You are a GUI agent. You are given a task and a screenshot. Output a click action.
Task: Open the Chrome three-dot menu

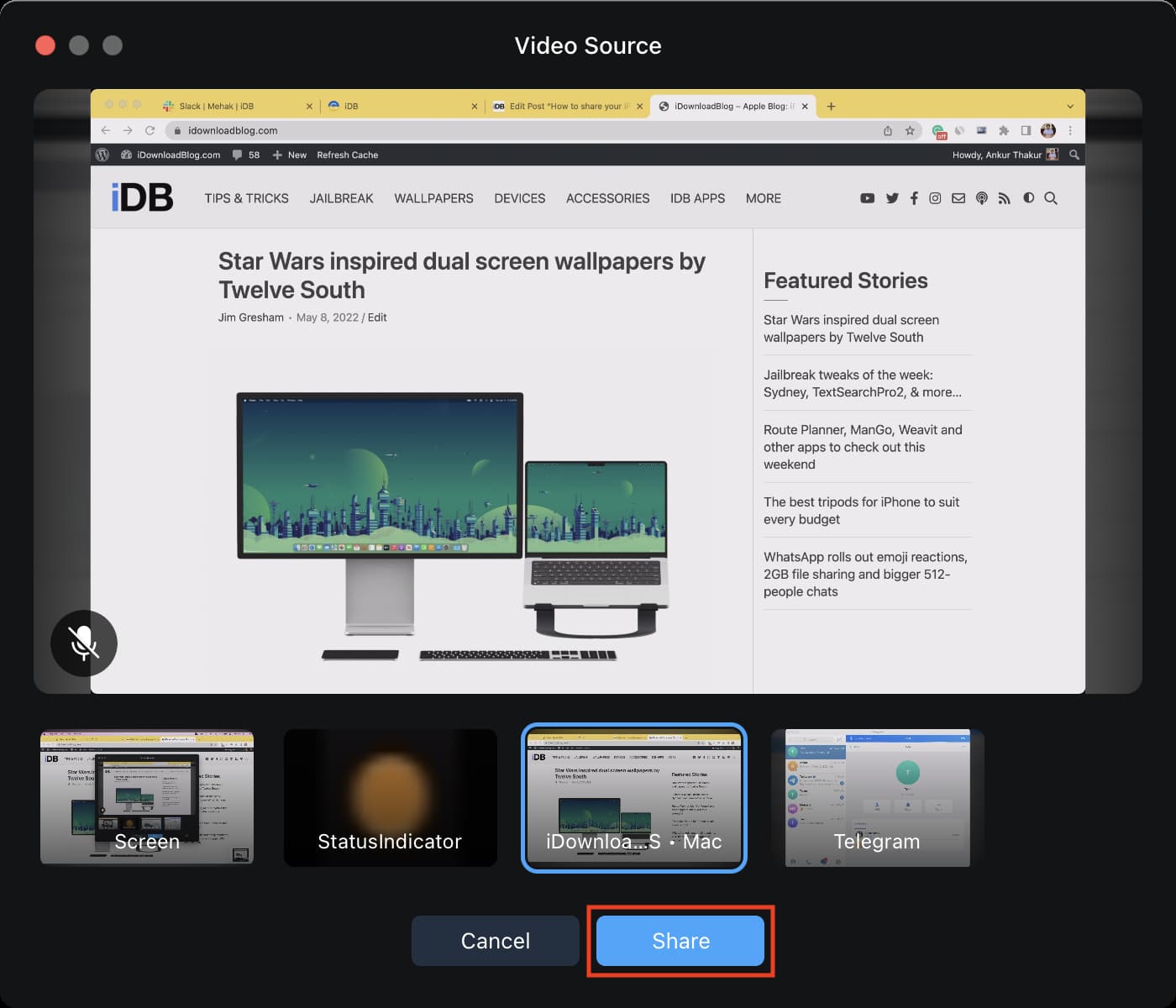[x=1070, y=130]
